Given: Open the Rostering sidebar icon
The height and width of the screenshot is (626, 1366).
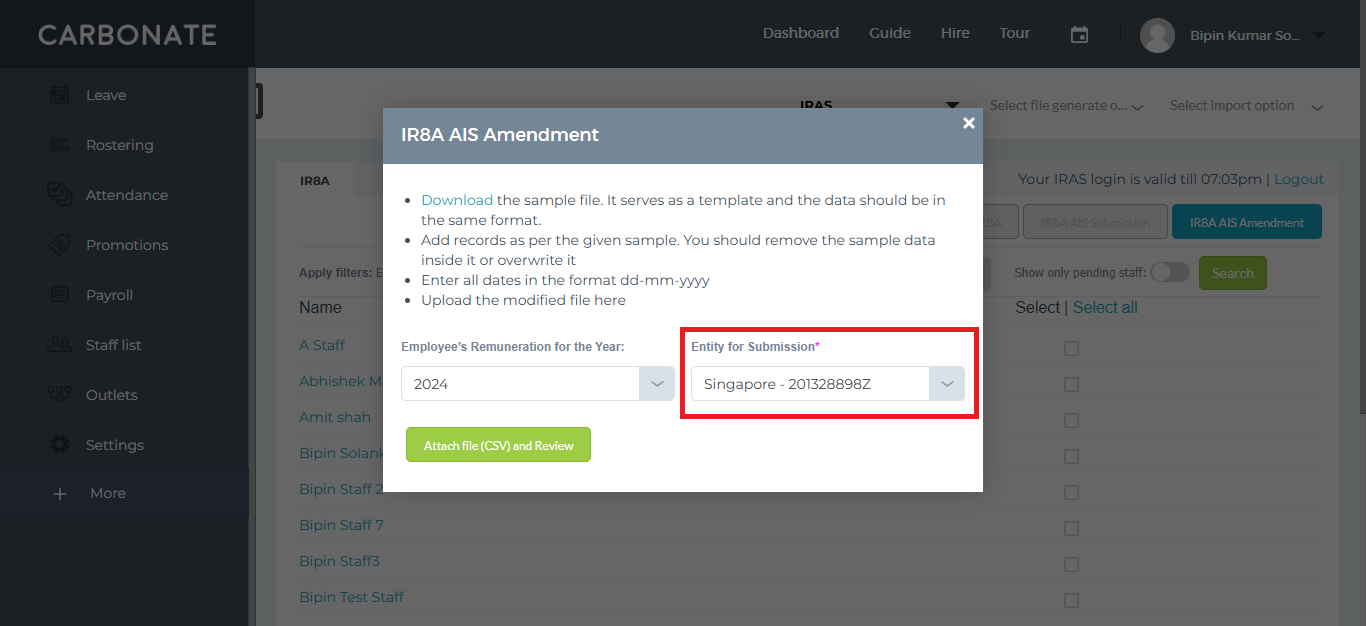Looking at the screenshot, I should coord(60,145).
